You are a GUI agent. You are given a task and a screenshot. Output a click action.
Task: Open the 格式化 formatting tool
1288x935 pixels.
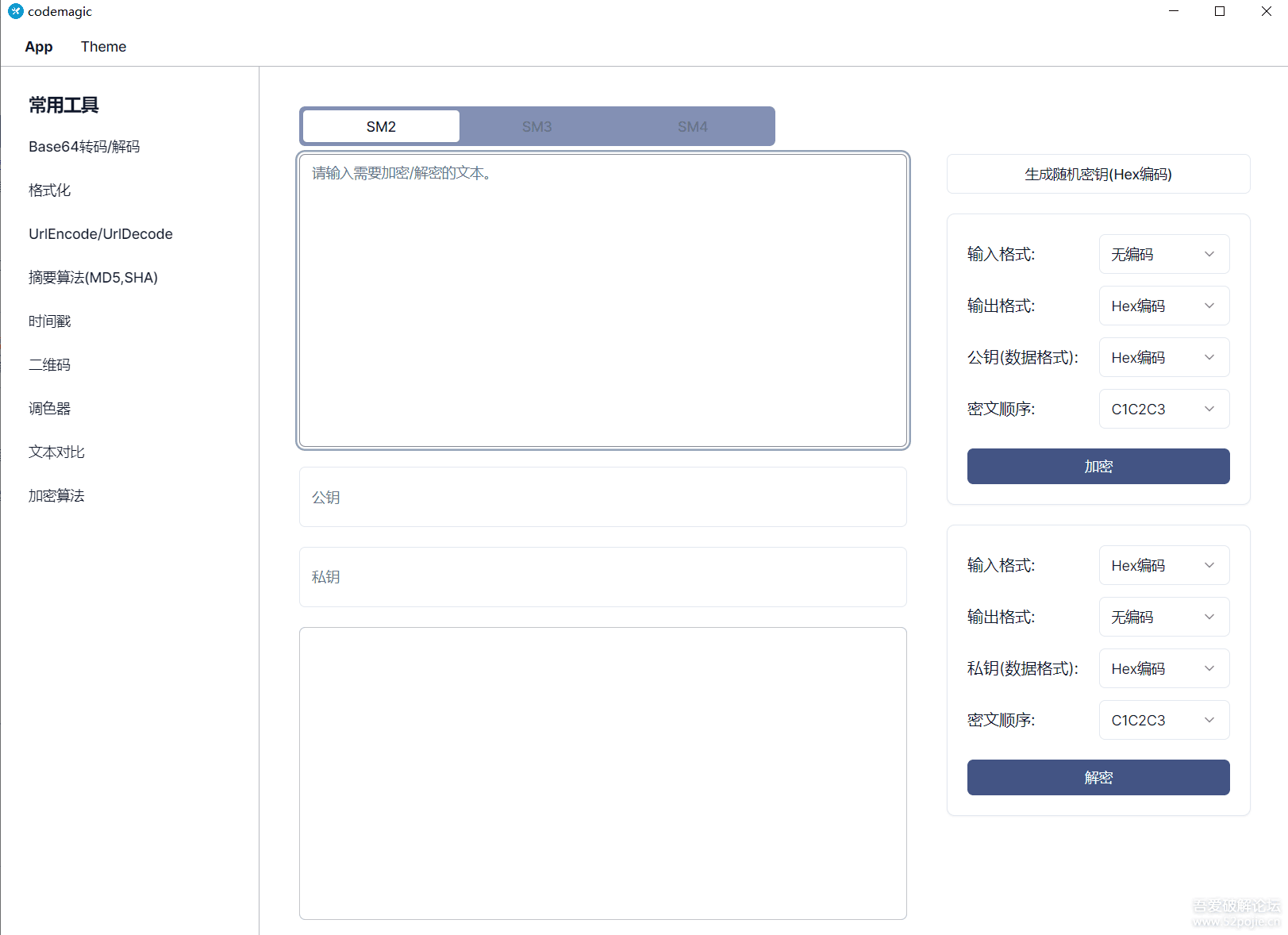pos(48,190)
